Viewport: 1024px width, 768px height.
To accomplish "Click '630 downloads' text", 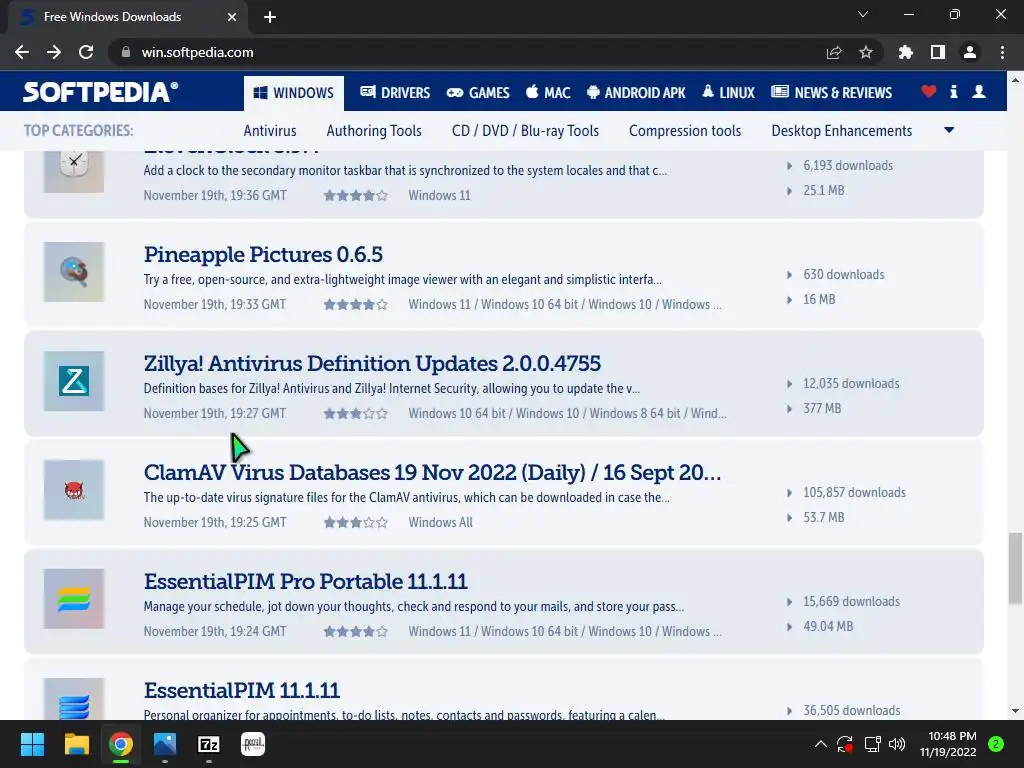I will (x=844, y=274).
